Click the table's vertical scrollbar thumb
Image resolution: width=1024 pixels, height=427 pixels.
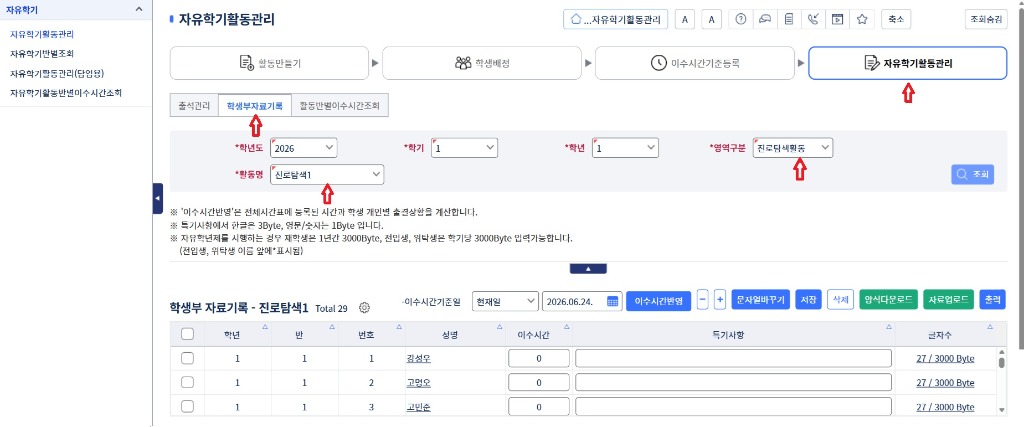point(1001,362)
